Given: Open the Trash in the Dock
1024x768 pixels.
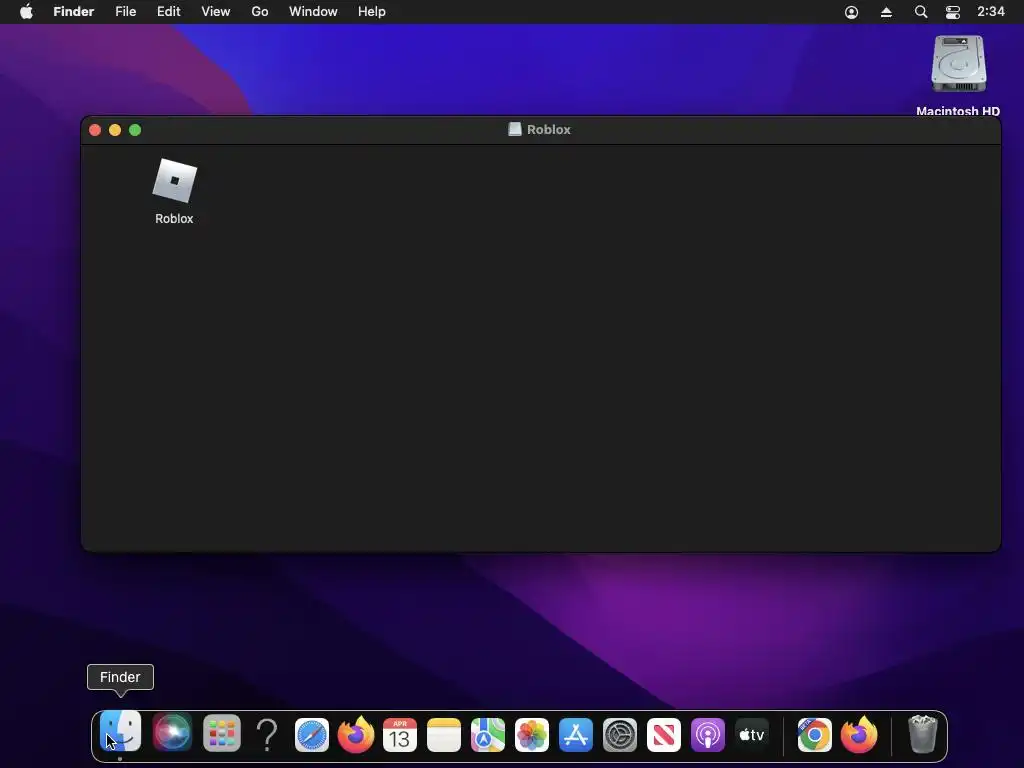Looking at the screenshot, I should (923, 734).
